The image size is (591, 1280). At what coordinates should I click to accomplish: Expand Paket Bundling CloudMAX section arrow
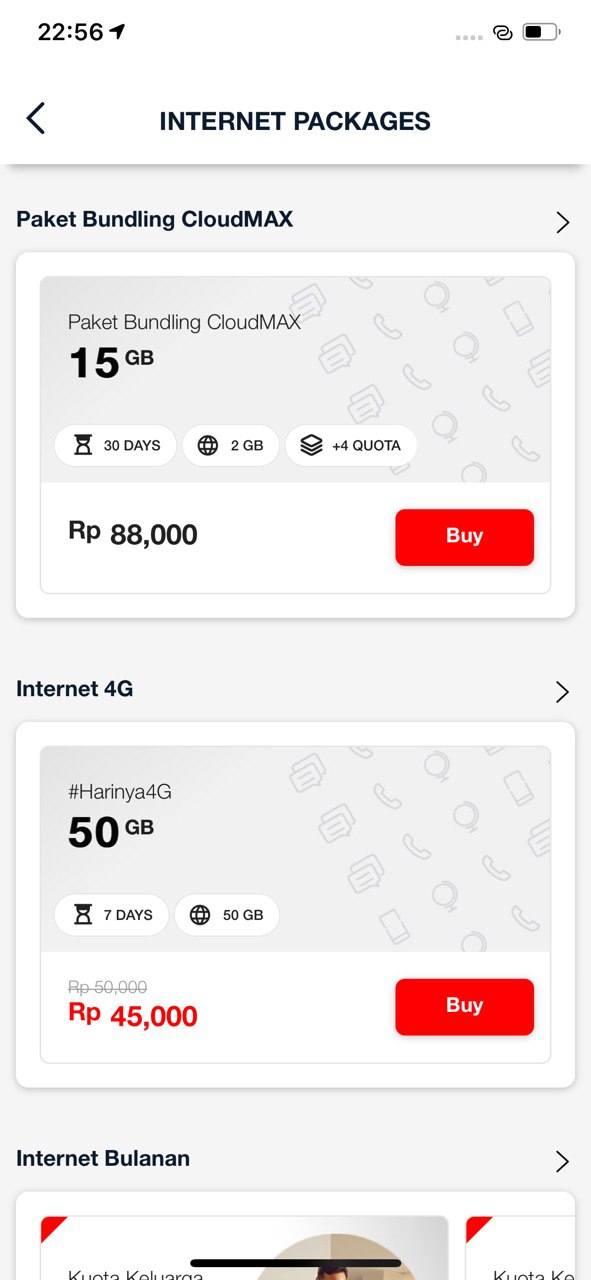click(562, 222)
